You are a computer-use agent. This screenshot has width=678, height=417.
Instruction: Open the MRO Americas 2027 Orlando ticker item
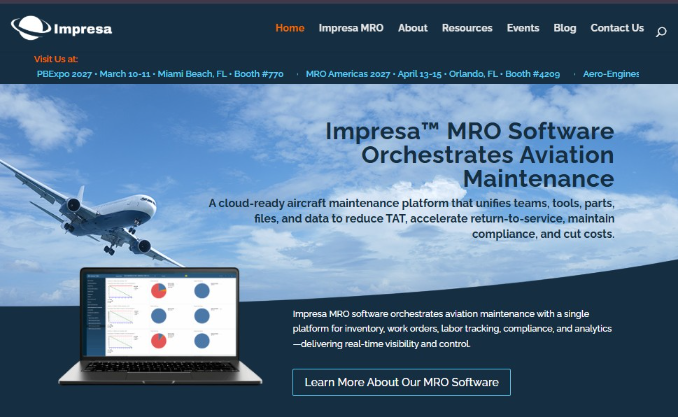[x=433, y=74]
